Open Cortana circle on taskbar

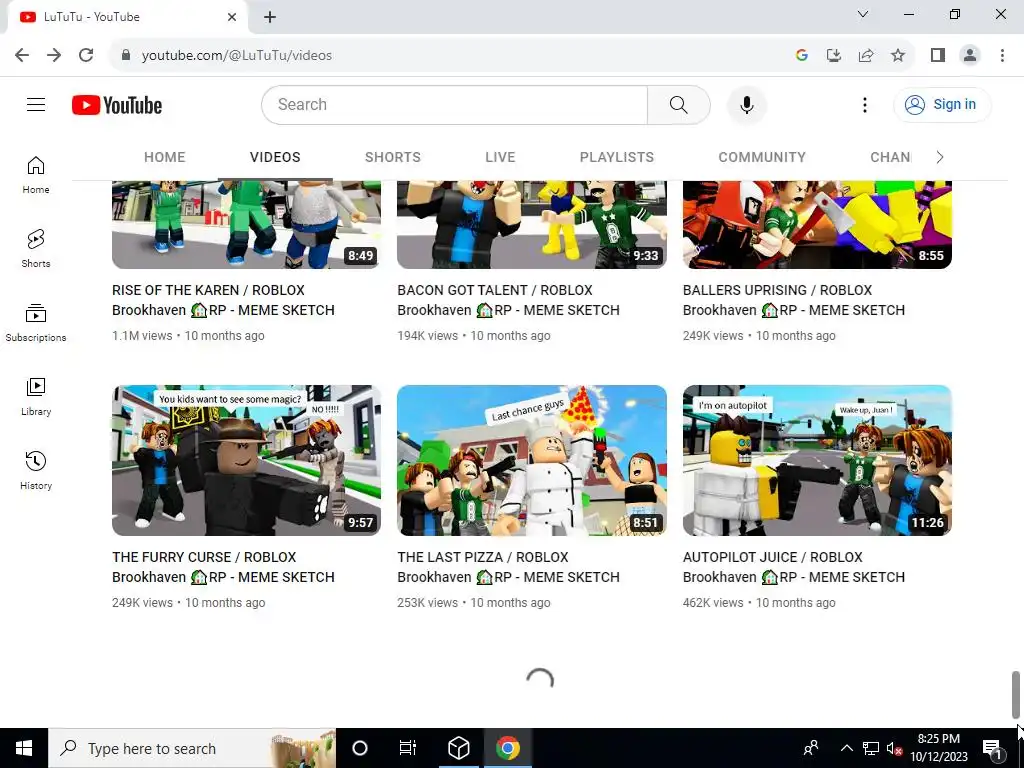click(x=360, y=748)
